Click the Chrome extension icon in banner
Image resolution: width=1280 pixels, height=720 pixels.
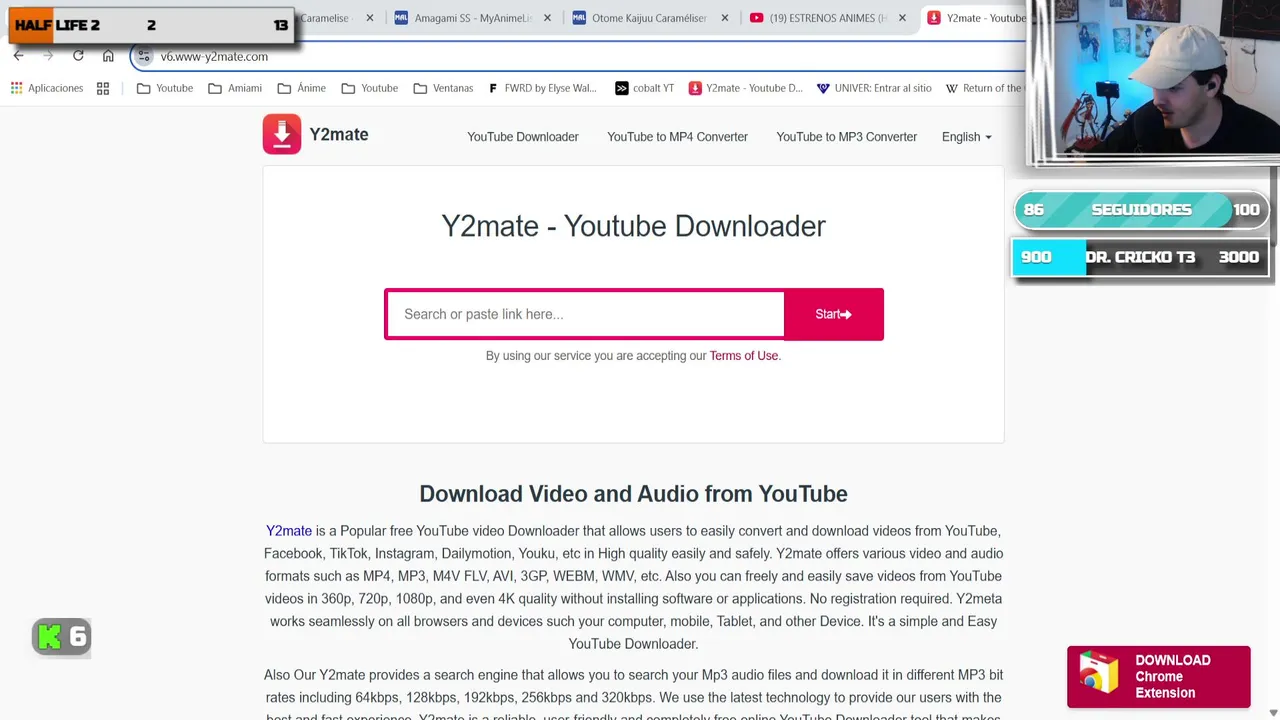click(1097, 672)
